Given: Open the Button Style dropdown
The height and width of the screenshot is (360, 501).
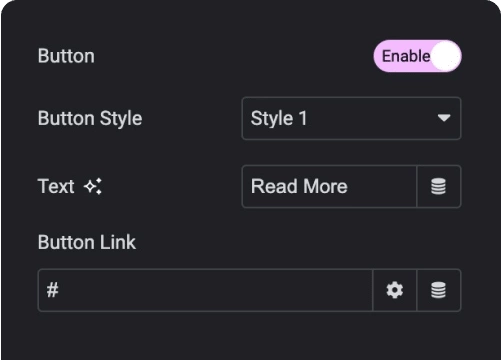Looking at the screenshot, I should tap(351, 118).
